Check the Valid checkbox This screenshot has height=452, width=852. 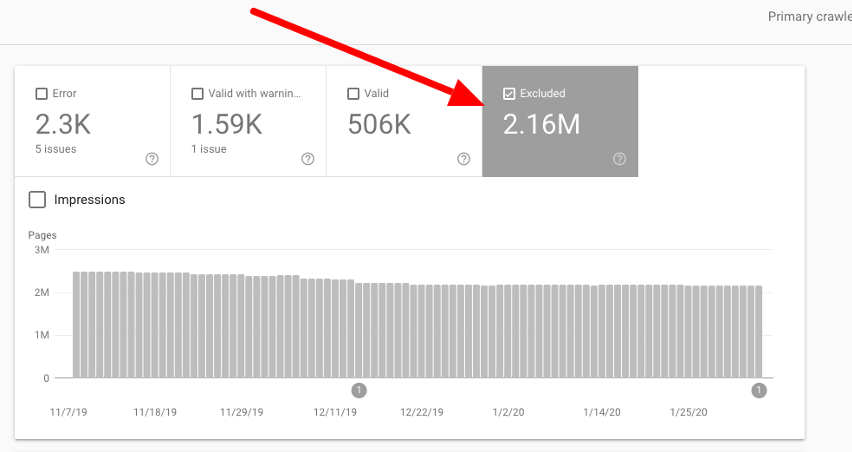click(x=353, y=94)
